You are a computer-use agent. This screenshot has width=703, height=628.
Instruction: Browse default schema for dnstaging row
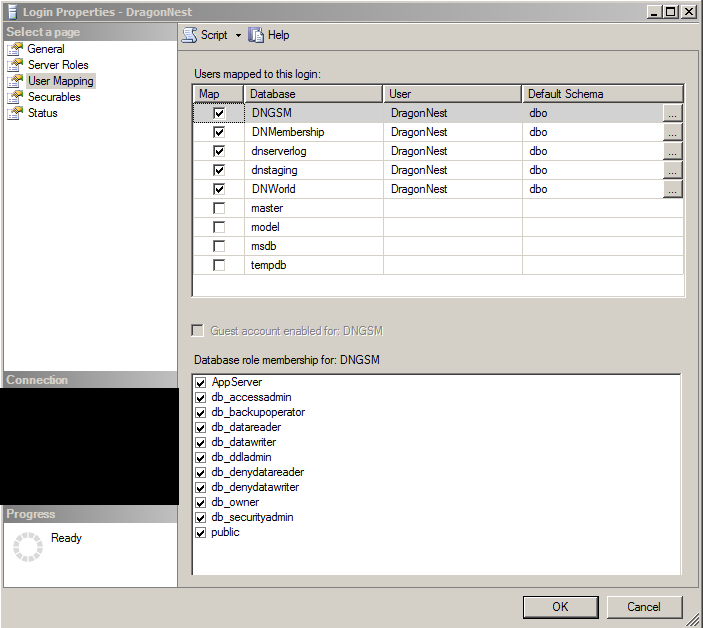[673, 170]
